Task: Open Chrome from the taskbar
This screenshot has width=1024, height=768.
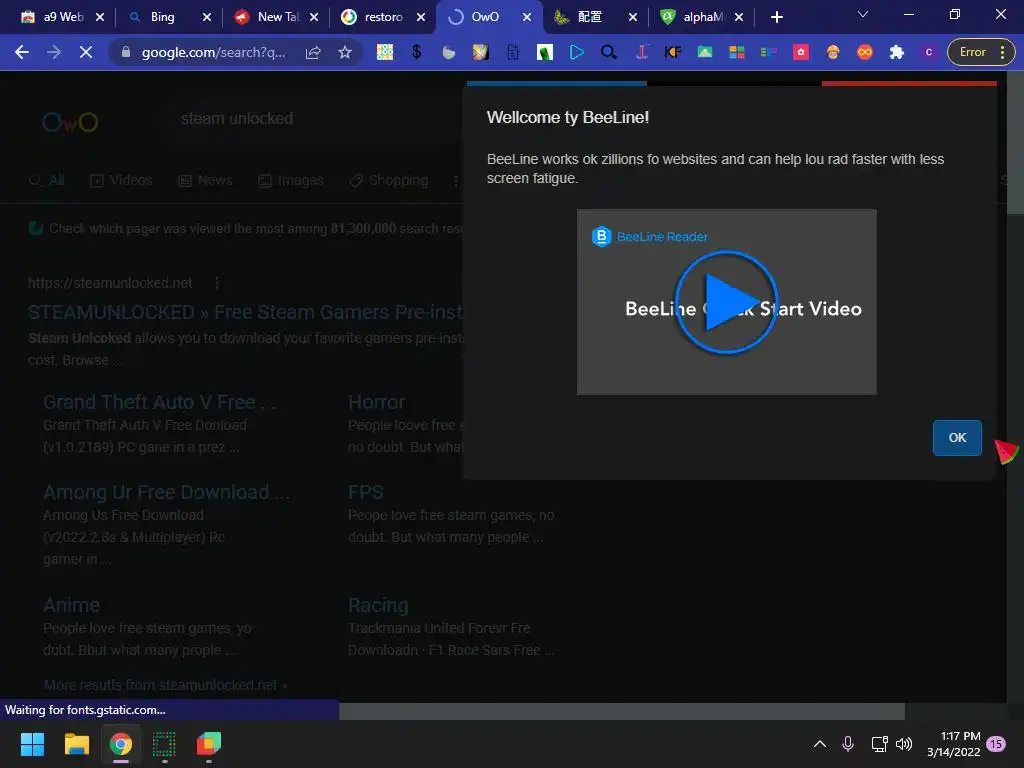Action: [121, 744]
